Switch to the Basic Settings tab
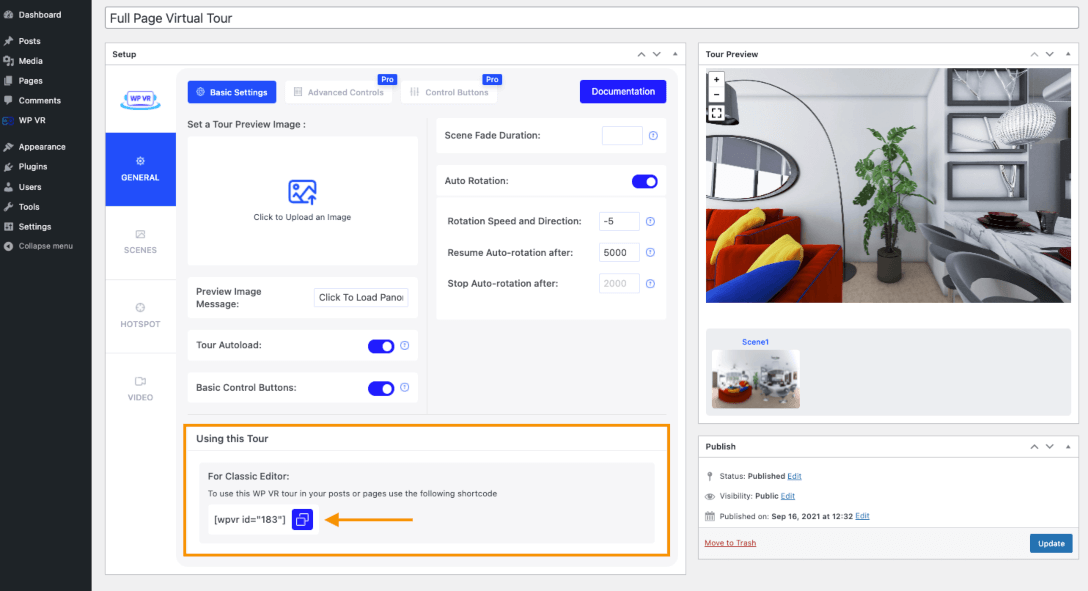 coord(232,92)
